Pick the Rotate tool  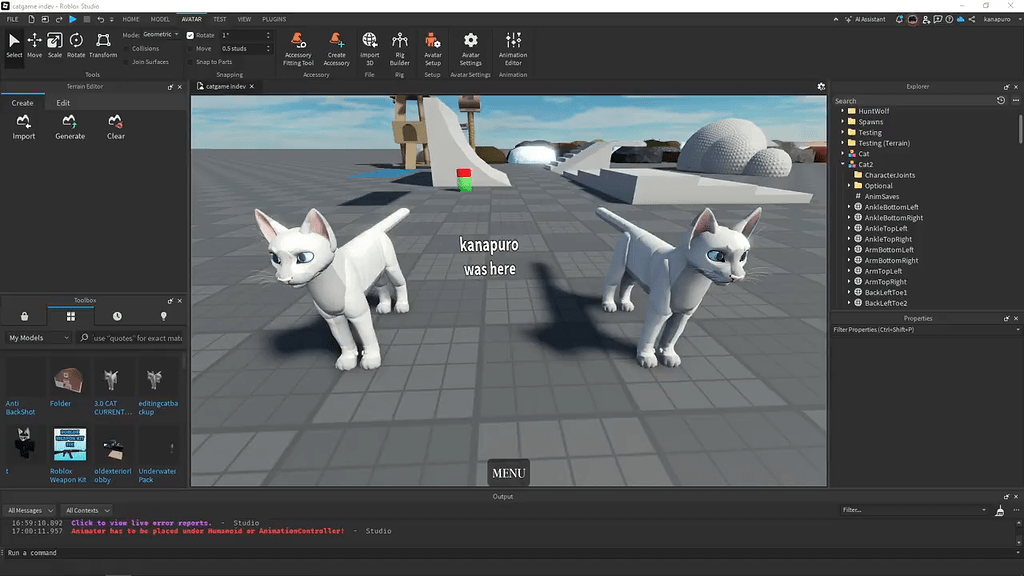(76, 45)
